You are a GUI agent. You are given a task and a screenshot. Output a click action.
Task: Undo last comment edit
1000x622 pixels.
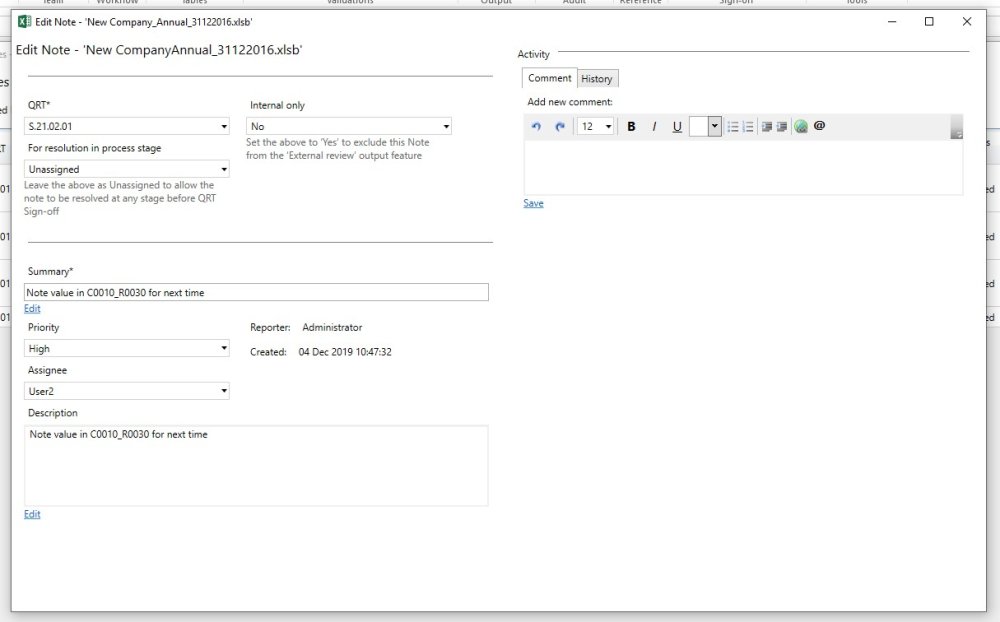click(537, 125)
